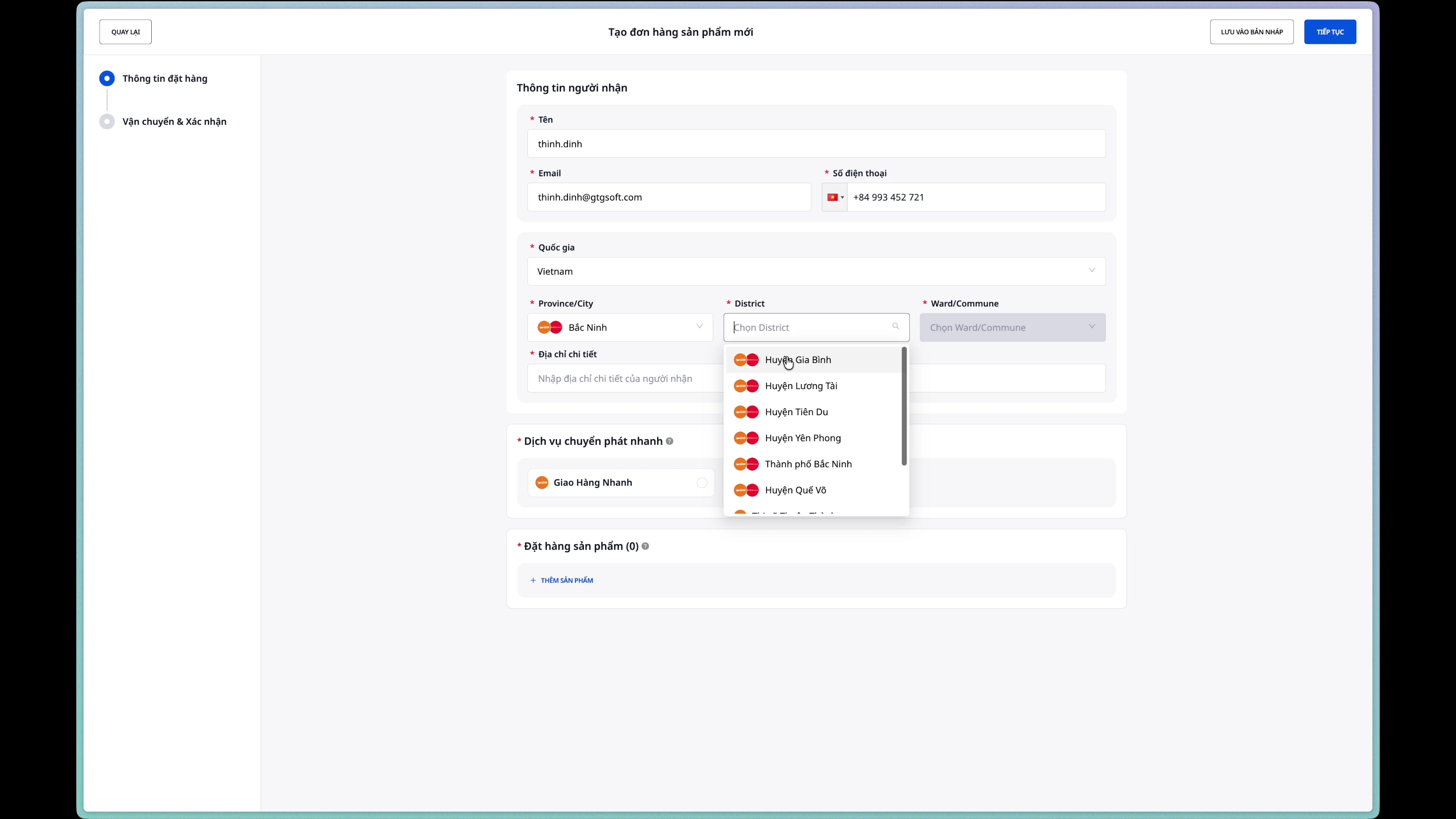The width and height of the screenshot is (1456, 819).
Task: Click the Giao Hàng Nhanh carrier logo
Action: tap(541, 483)
